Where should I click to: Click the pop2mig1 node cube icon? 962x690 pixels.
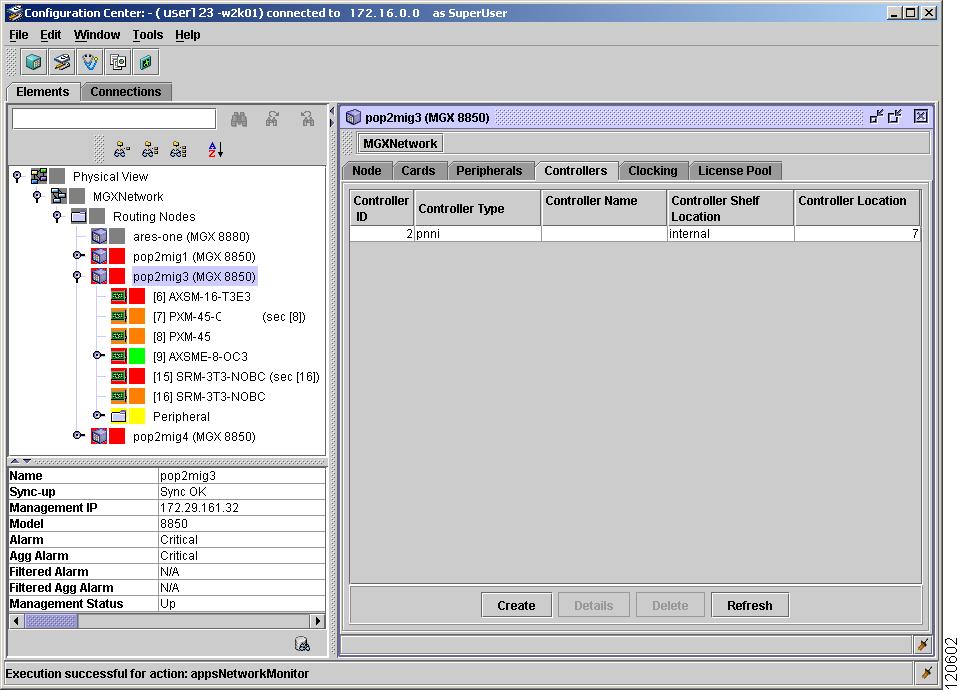coord(99,256)
